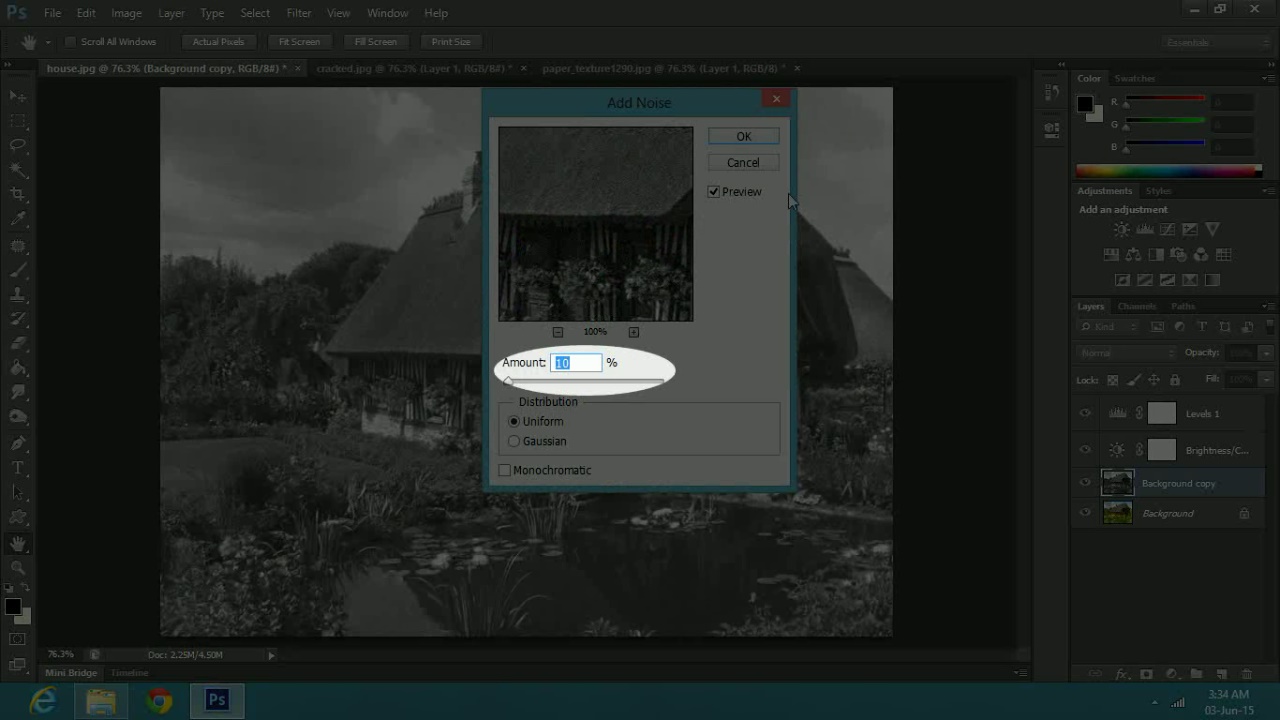Viewport: 1280px width, 720px height.
Task: Zoom in the Add Noise preview
Action: [x=634, y=332]
